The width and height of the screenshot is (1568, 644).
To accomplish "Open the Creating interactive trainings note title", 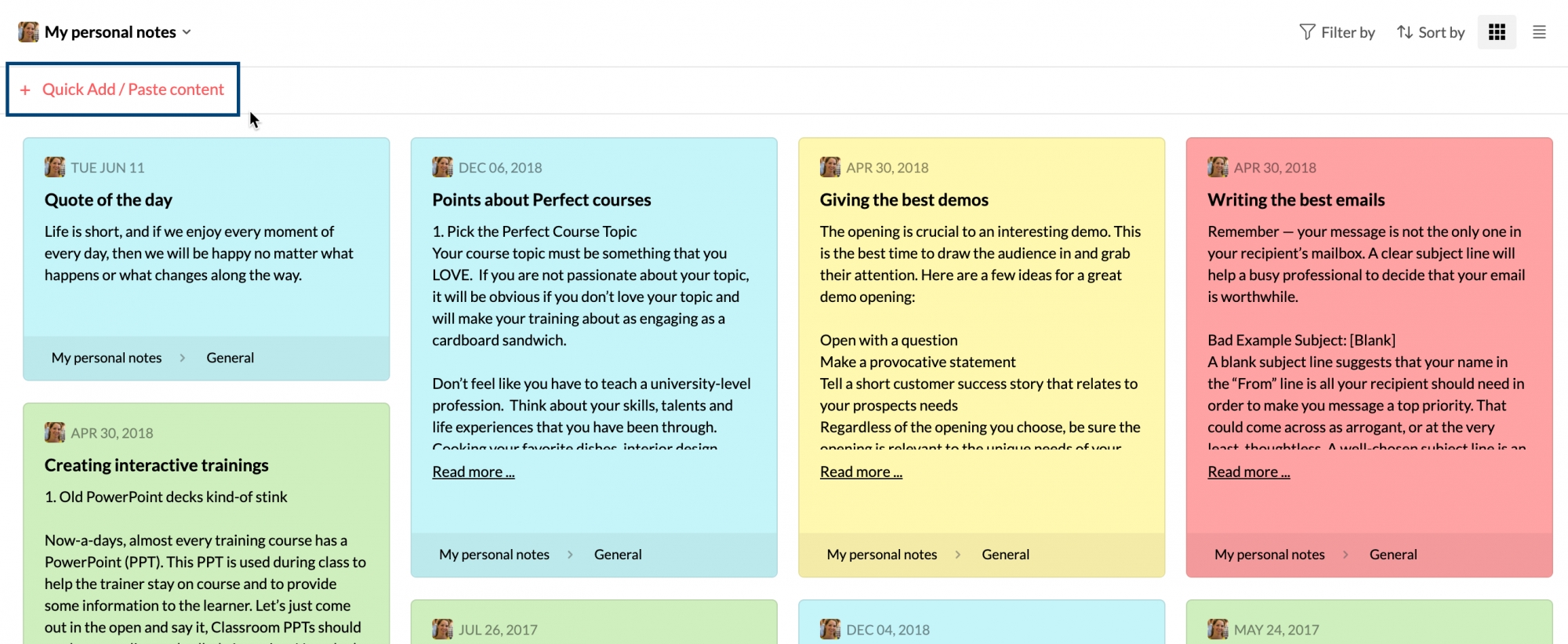I will 156,465.
